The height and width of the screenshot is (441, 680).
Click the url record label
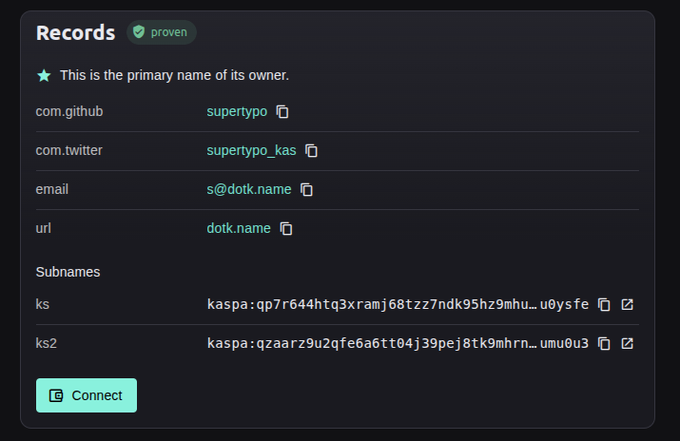[43, 229]
